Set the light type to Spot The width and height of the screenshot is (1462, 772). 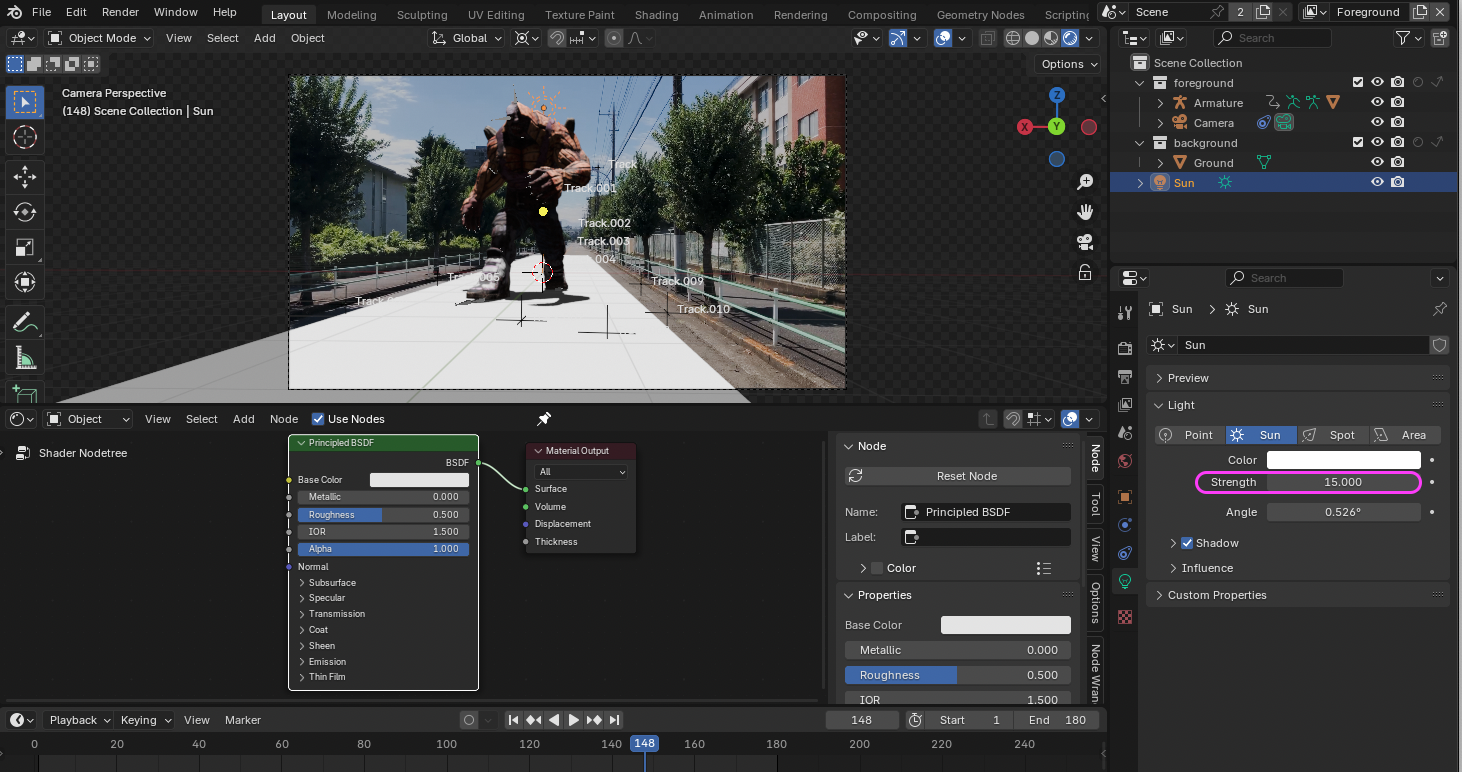1333,435
